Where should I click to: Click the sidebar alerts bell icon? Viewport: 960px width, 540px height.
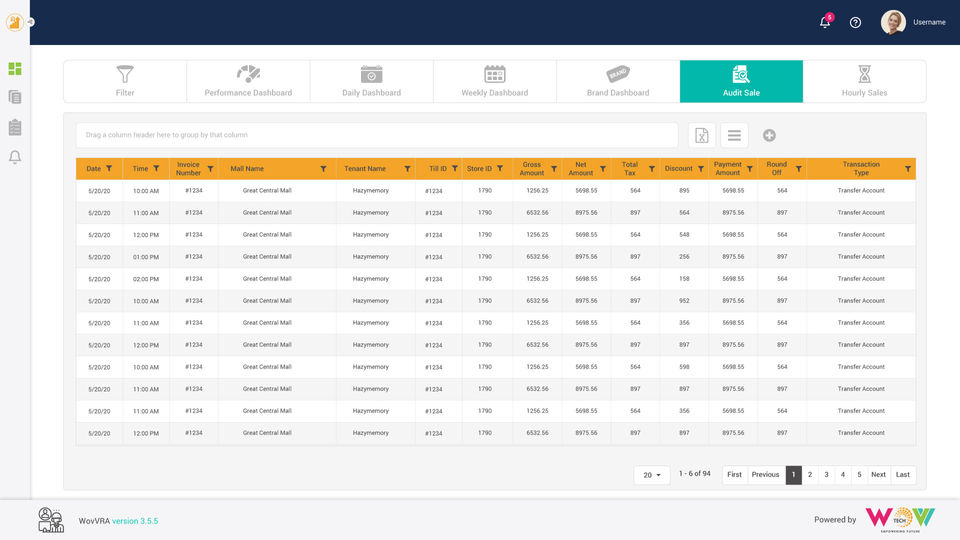pos(15,157)
